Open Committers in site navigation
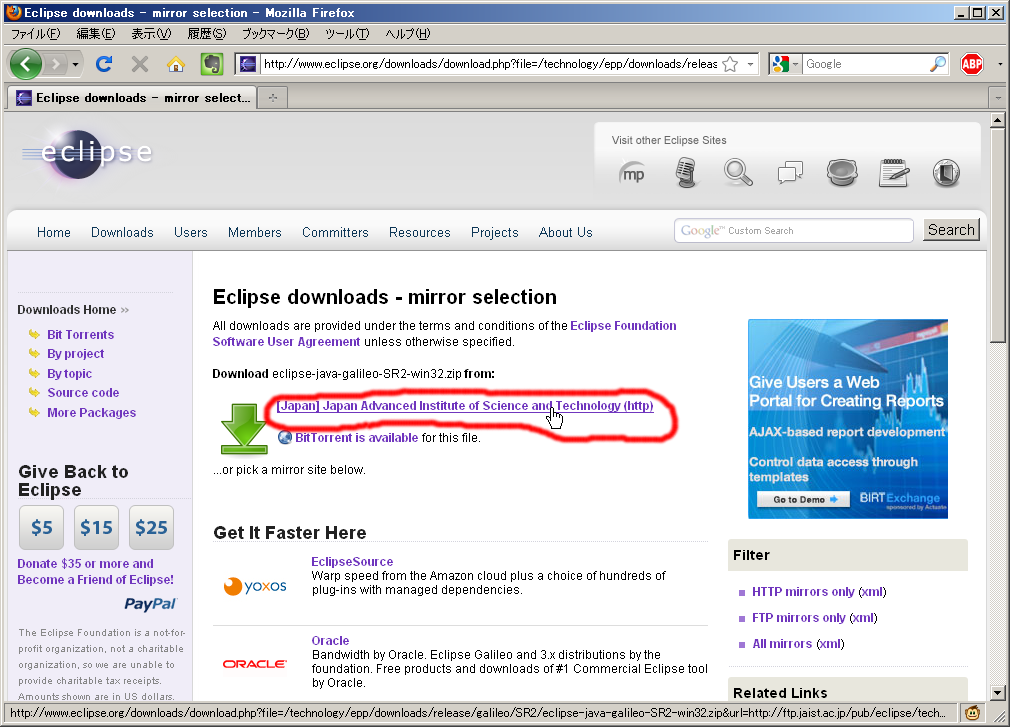The height and width of the screenshot is (727, 1010). [x=335, y=232]
